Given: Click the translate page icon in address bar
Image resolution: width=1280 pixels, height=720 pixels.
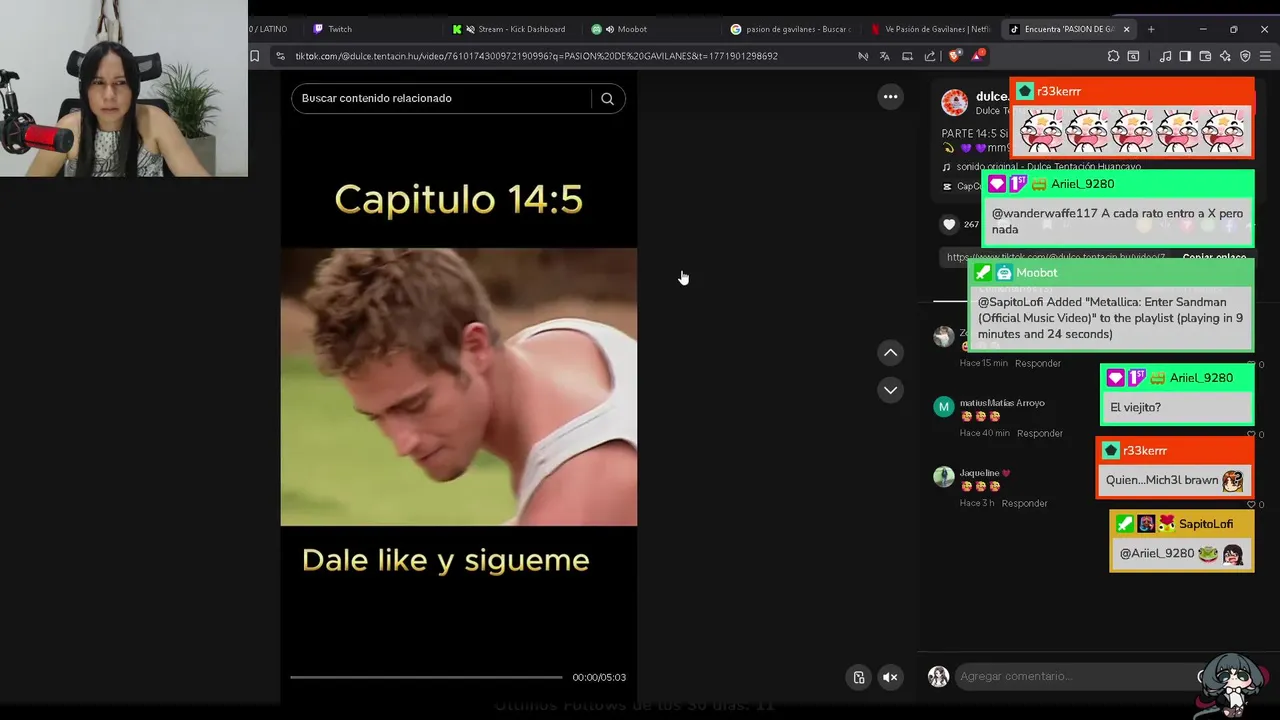Looking at the screenshot, I should pyautogui.click(x=885, y=56).
